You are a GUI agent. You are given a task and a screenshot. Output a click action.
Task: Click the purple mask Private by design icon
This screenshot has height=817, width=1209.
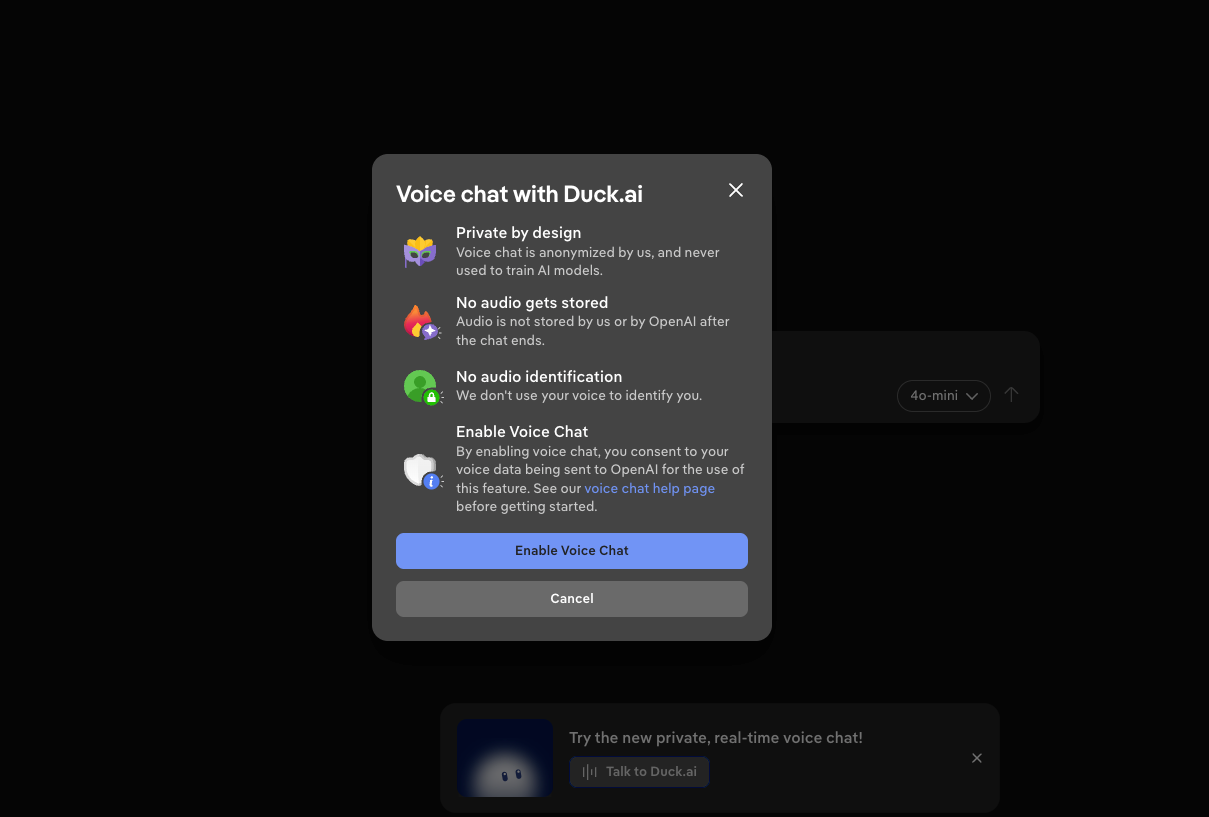(420, 252)
